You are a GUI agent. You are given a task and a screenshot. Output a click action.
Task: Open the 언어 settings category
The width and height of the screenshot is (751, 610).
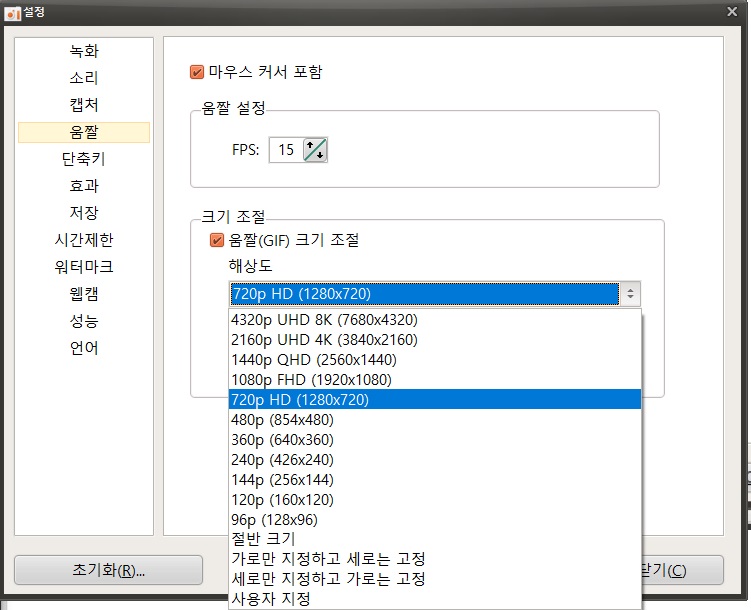pos(84,348)
